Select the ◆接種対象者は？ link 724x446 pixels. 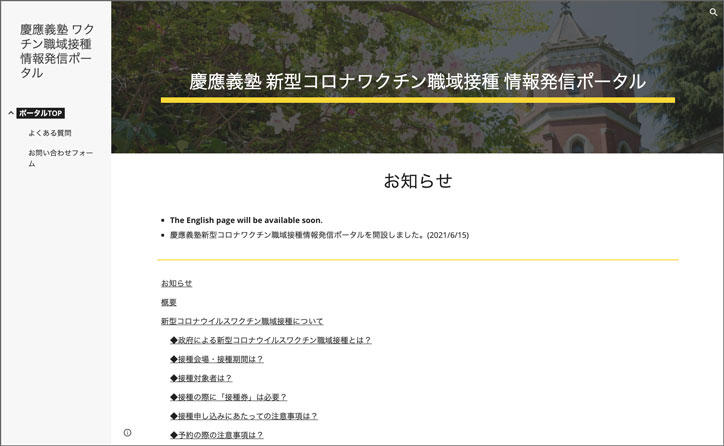(x=200, y=378)
